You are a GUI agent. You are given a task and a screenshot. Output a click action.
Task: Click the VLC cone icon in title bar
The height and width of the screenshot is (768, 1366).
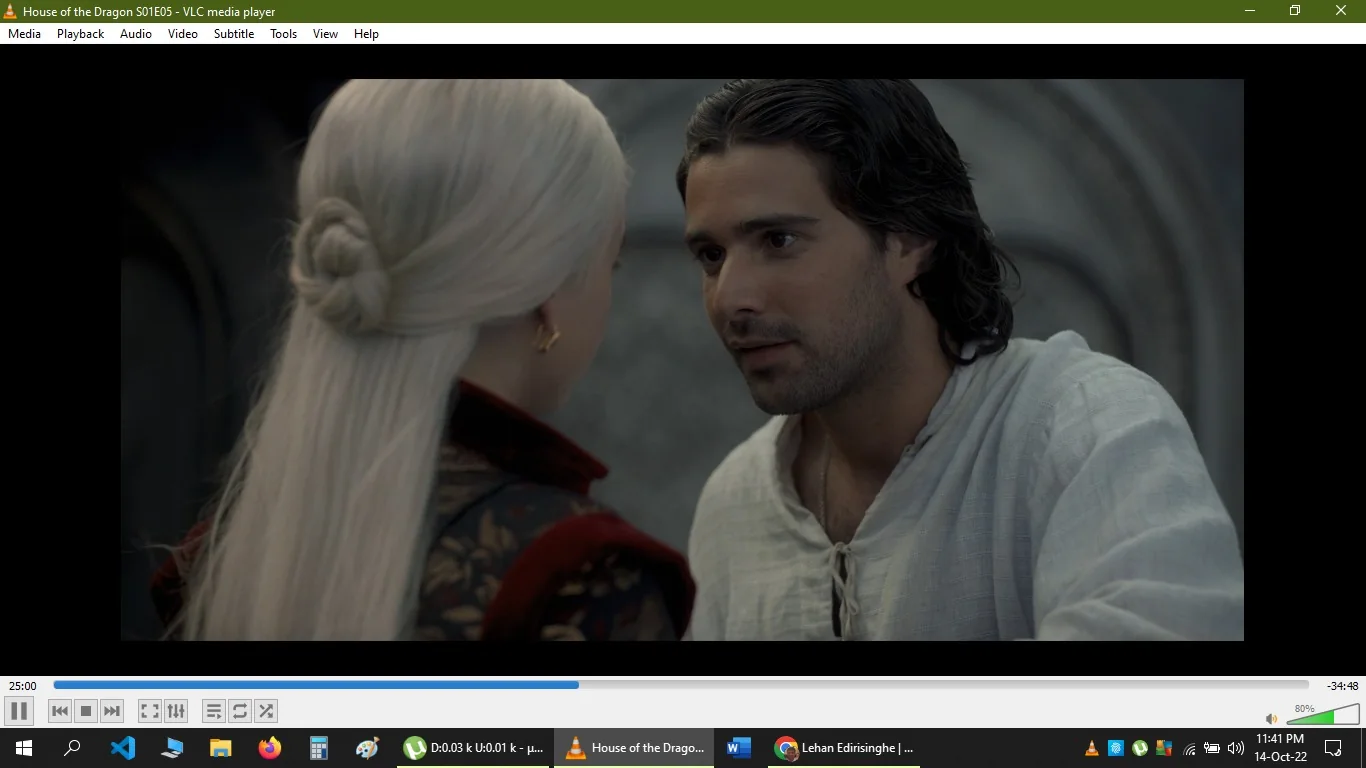(x=10, y=11)
